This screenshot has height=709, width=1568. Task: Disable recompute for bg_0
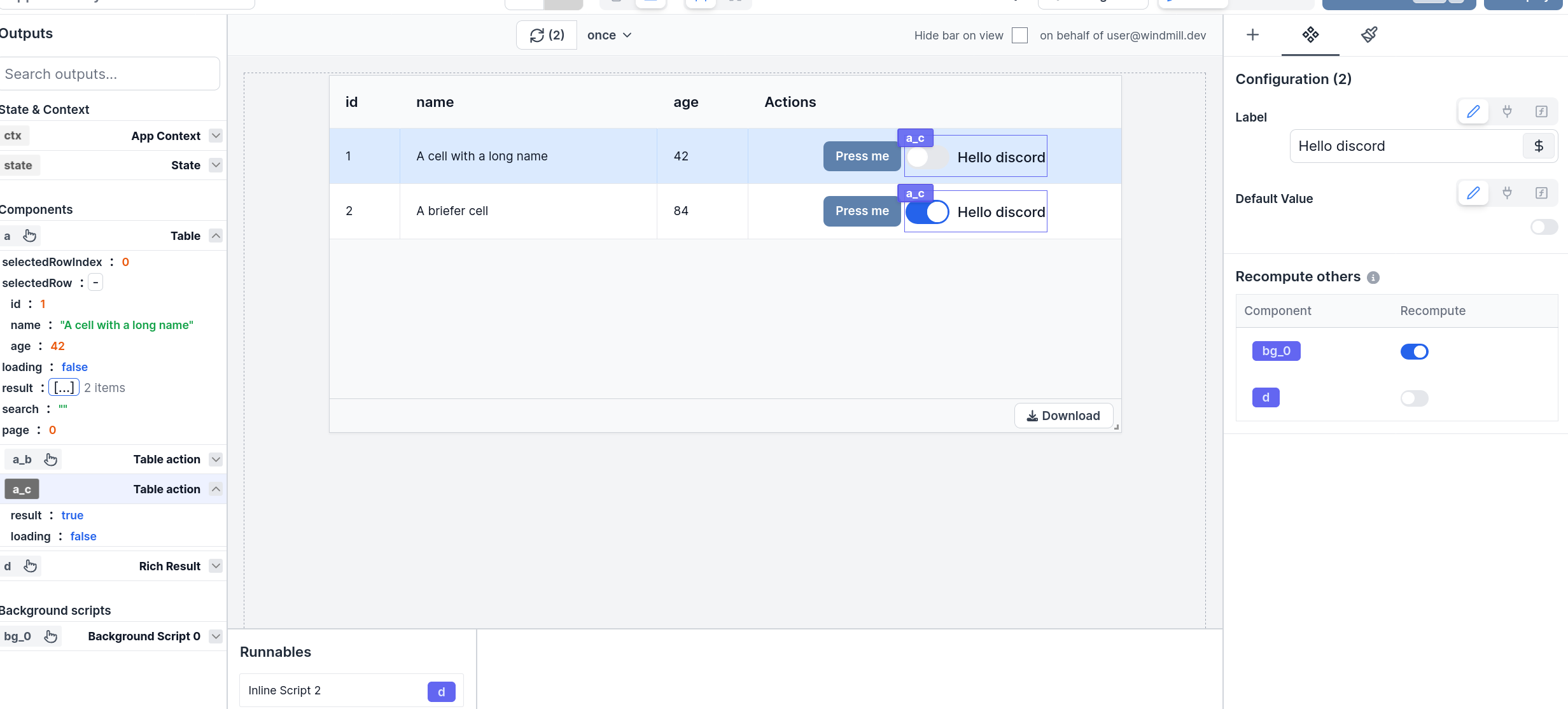point(1415,351)
